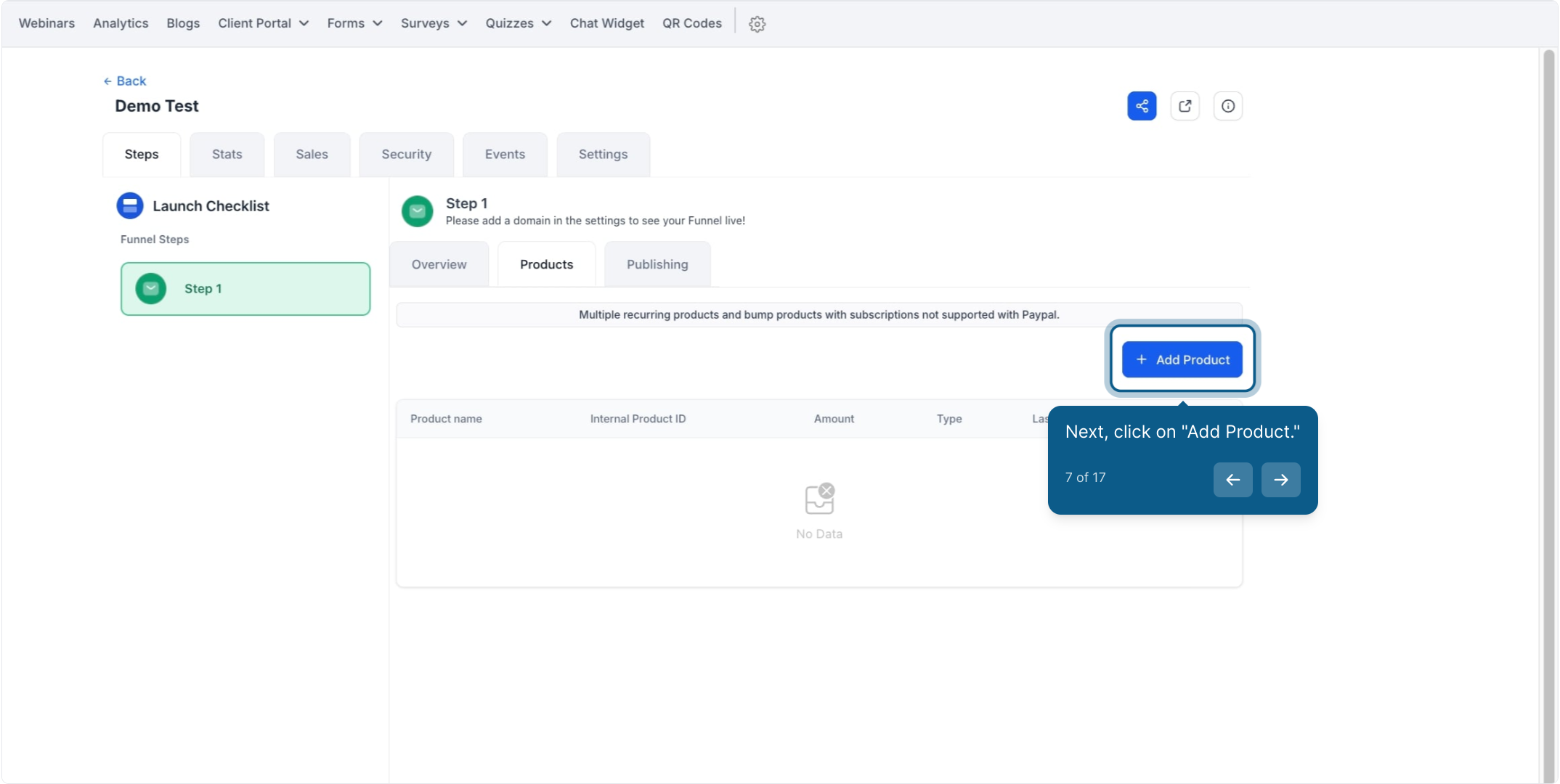Click the Internal Product ID column header

[638, 419]
